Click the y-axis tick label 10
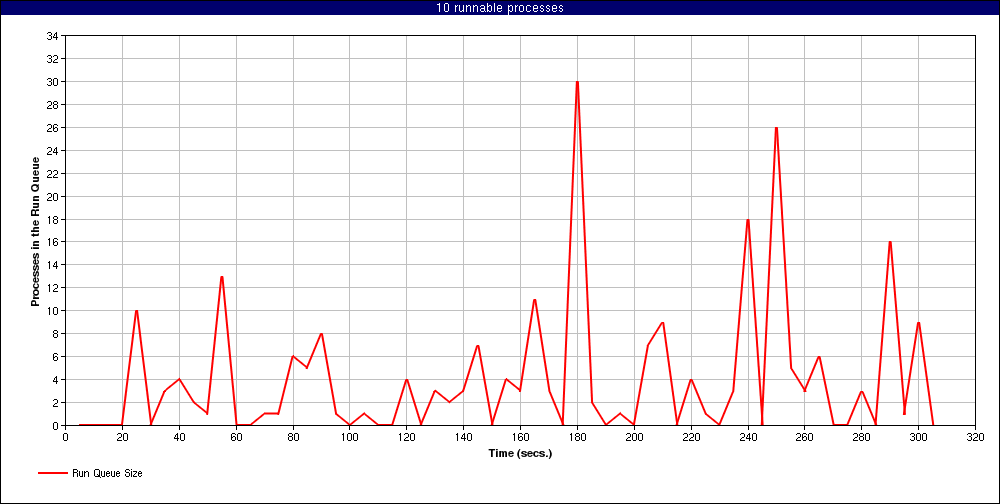This screenshot has width=1000, height=504. tap(53, 311)
